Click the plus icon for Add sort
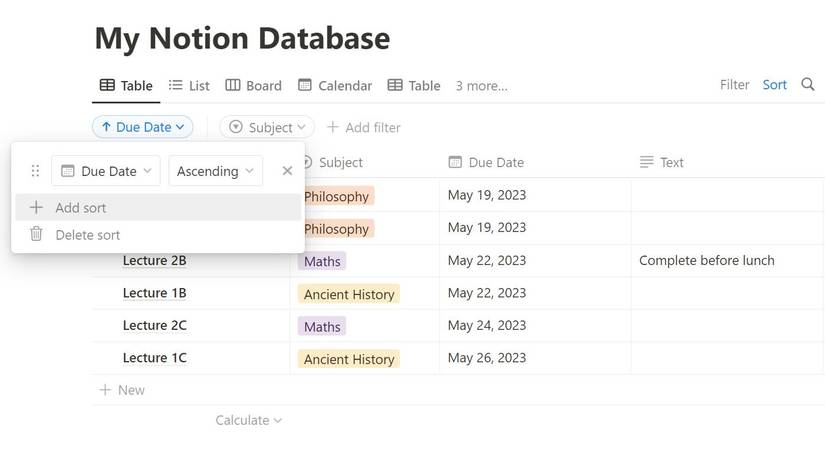 (36, 207)
